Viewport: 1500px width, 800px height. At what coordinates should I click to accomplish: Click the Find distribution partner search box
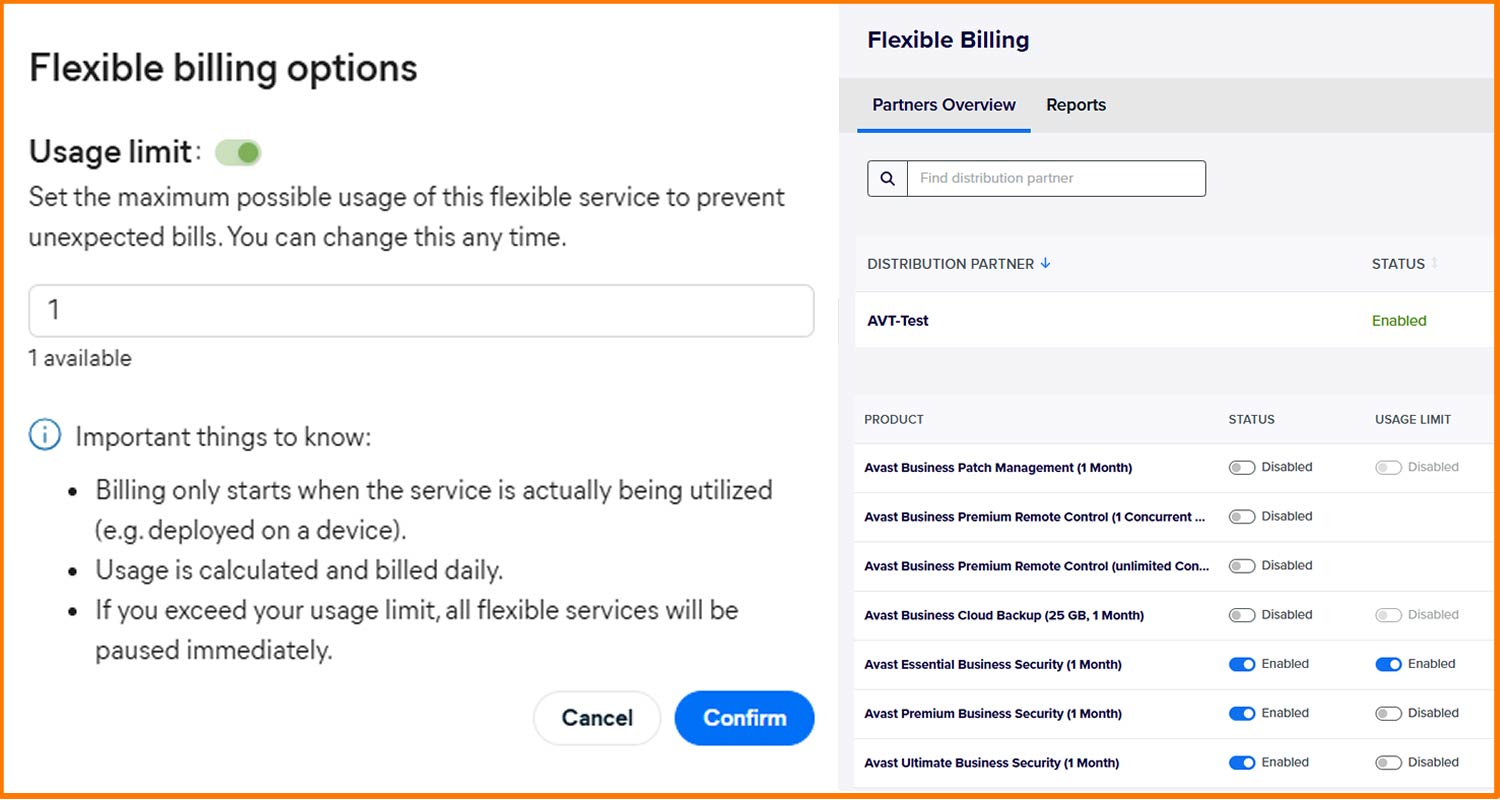pyautogui.click(x=1057, y=178)
